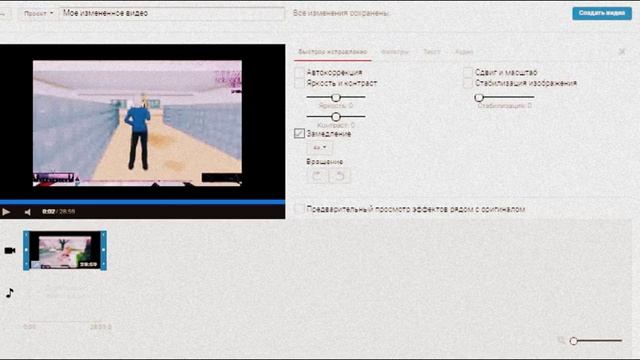Click the Вращение label
This screenshot has height=360, width=640.
[x=324, y=162]
